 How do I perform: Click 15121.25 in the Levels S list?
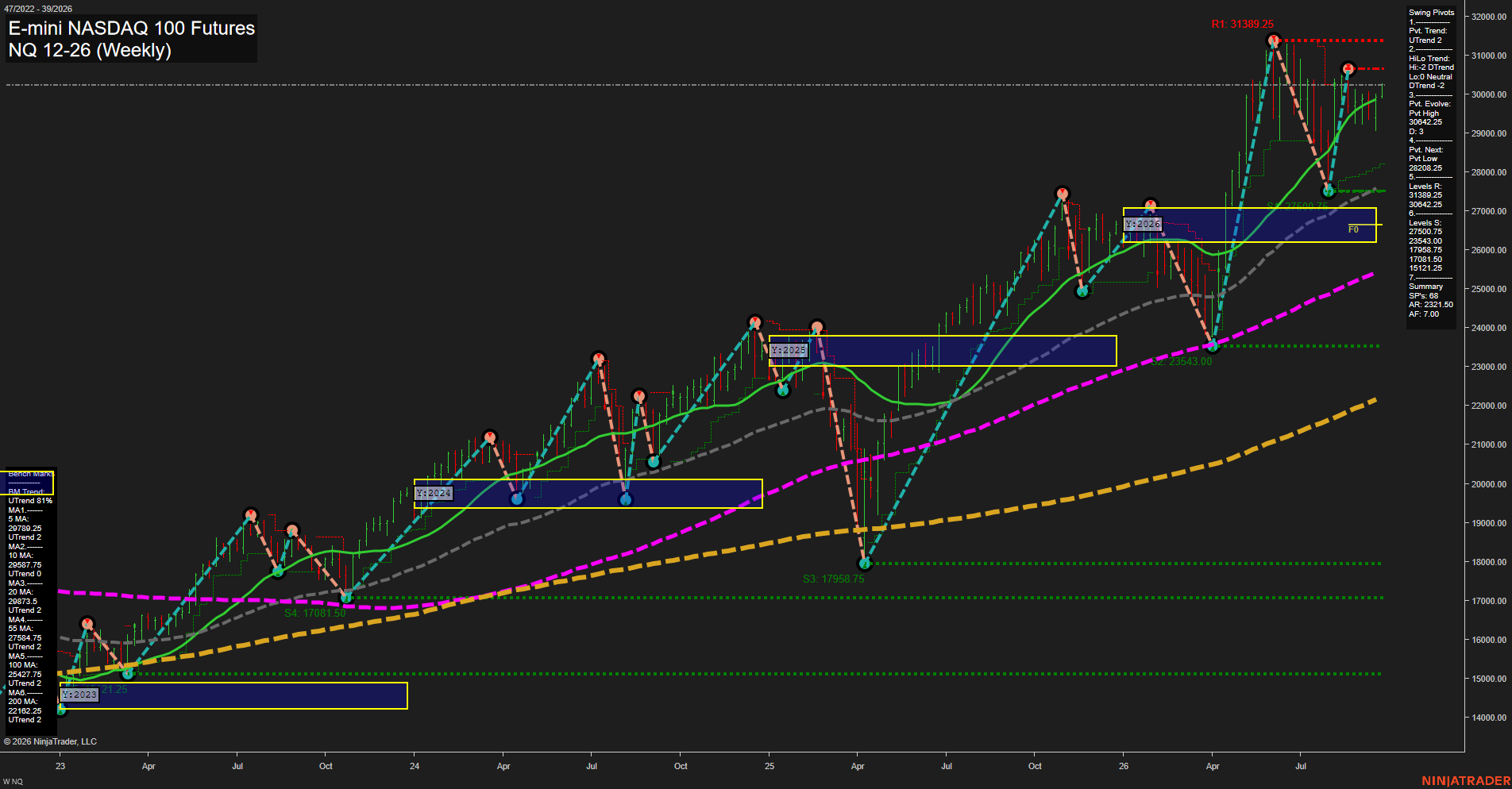pos(1425,268)
